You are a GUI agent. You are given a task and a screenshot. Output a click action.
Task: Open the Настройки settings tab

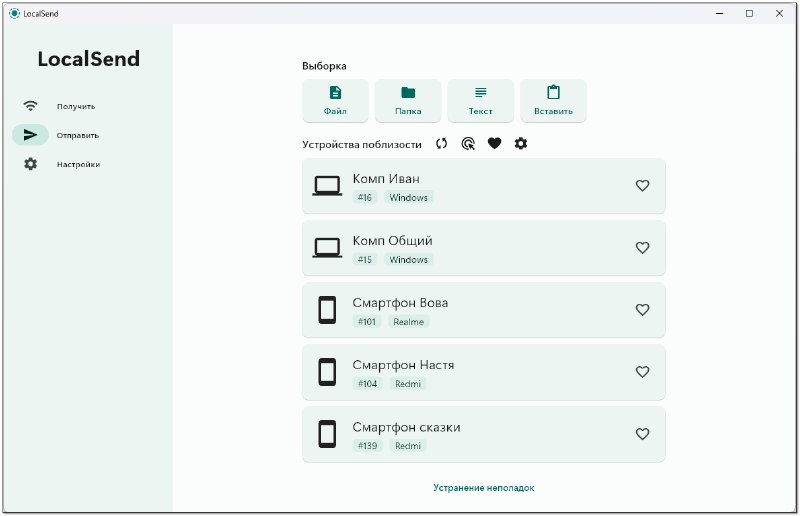(78, 164)
